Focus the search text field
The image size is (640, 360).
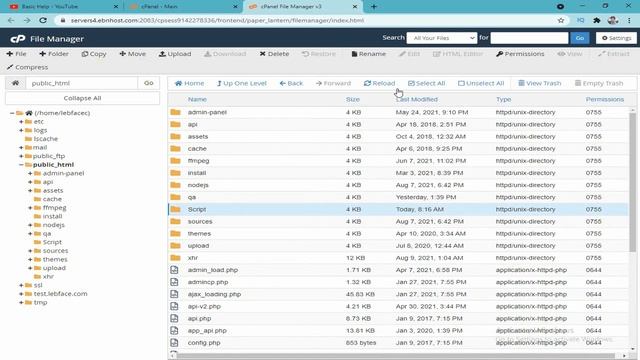[529, 38]
